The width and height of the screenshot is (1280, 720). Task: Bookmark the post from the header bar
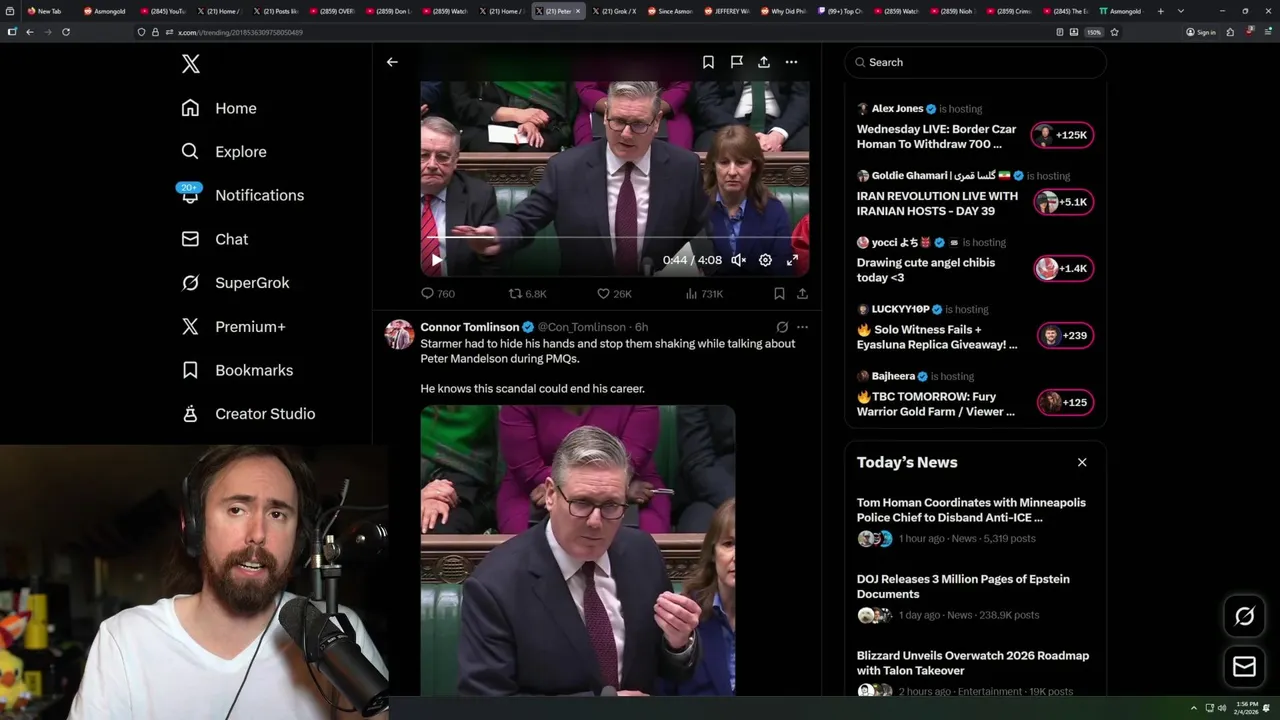(x=708, y=62)
